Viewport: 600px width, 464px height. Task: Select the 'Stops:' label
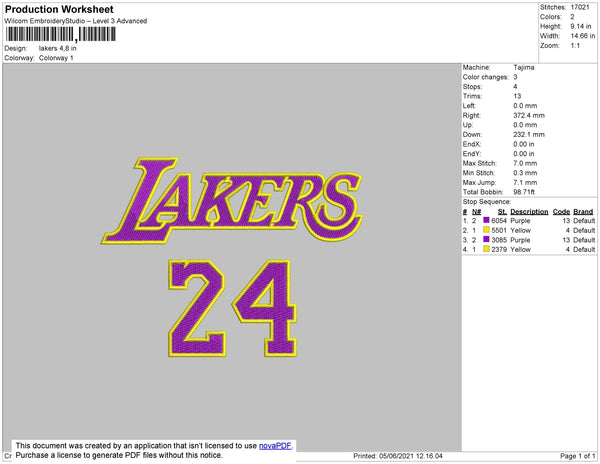(x=472, y=86)
